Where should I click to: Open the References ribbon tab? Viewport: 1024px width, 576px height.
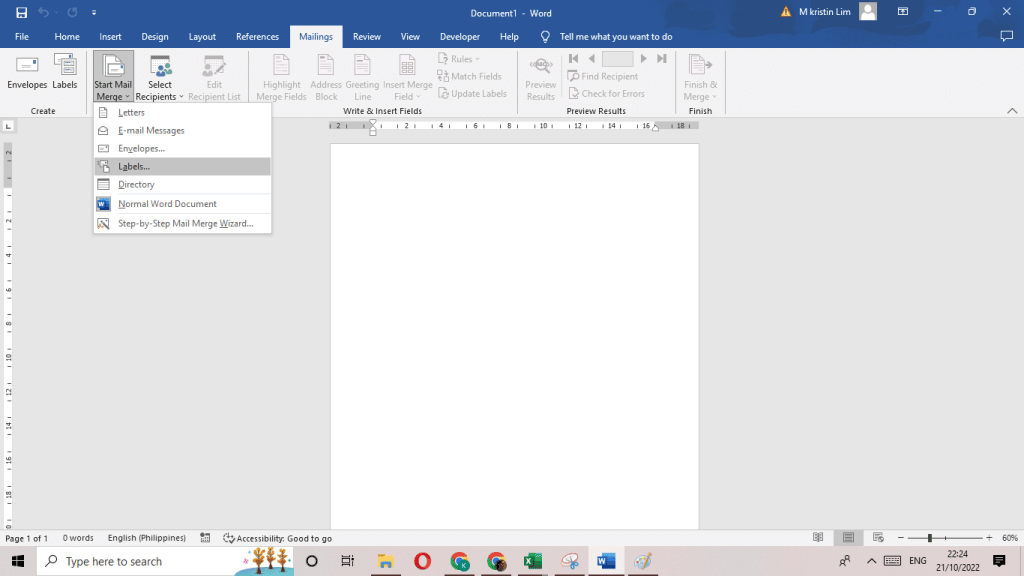tap(257, 37)
